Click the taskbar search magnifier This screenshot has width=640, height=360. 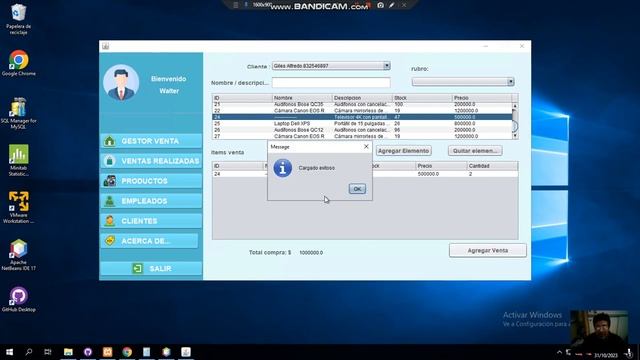pos(29,352)
